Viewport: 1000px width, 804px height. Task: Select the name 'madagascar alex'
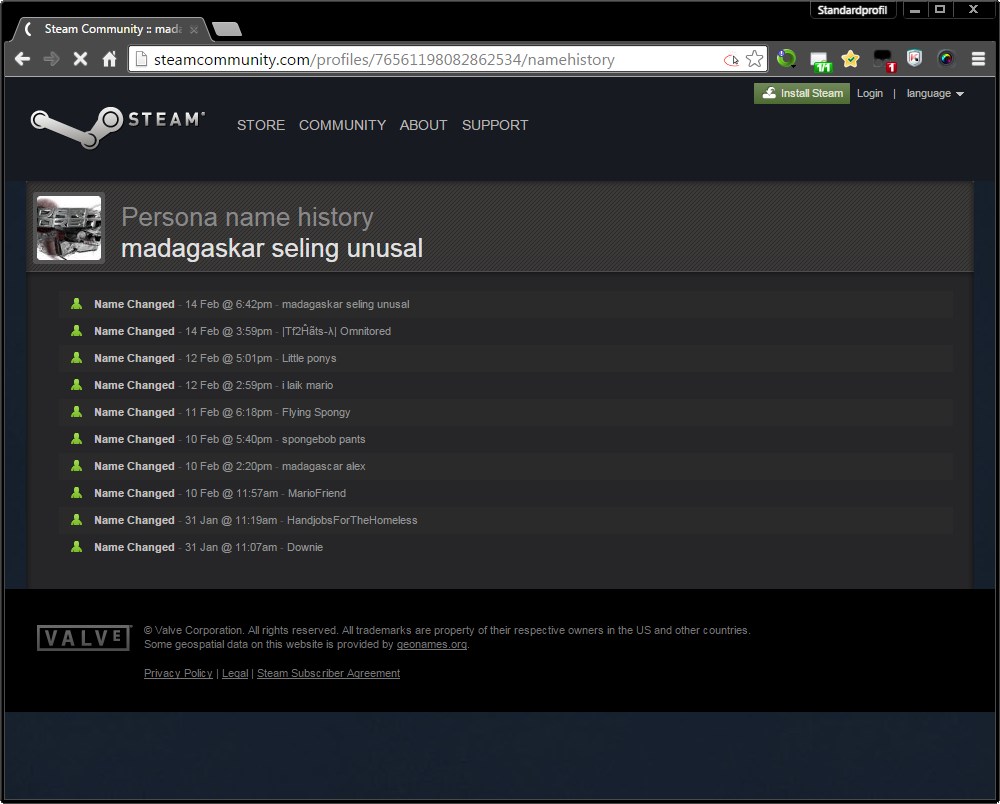(323, 466)
